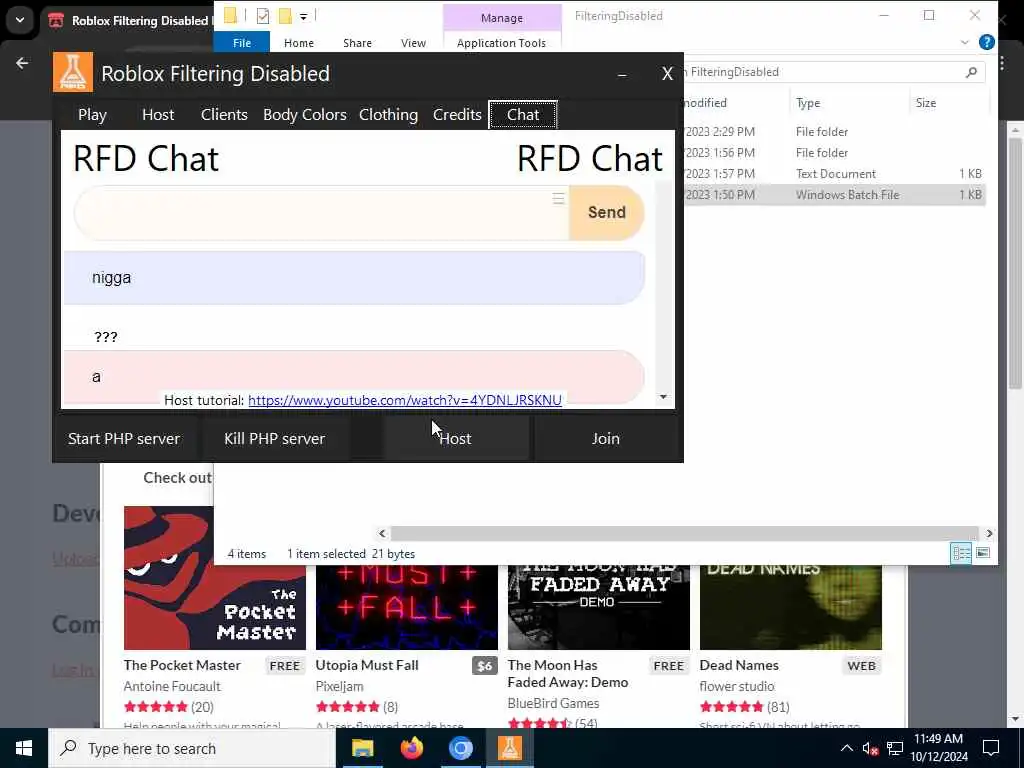Image resolution: width=1024 pixels, height=768 pixels.
Task: Click the RFD orange flask logo
Action: pos(73,72)
